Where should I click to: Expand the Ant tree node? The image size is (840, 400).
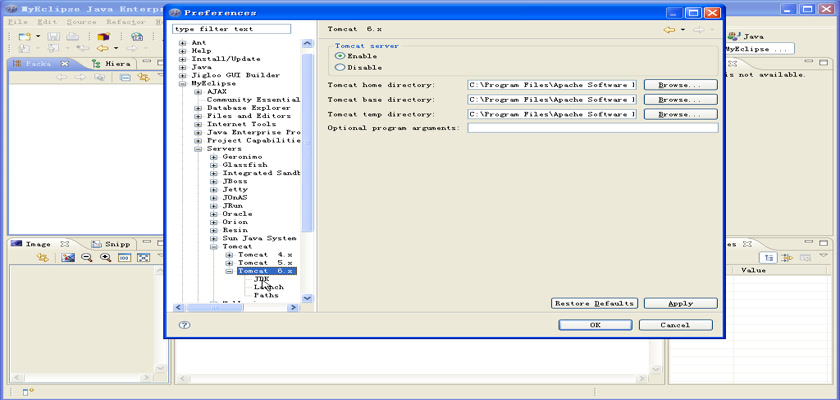coord(183,43)
